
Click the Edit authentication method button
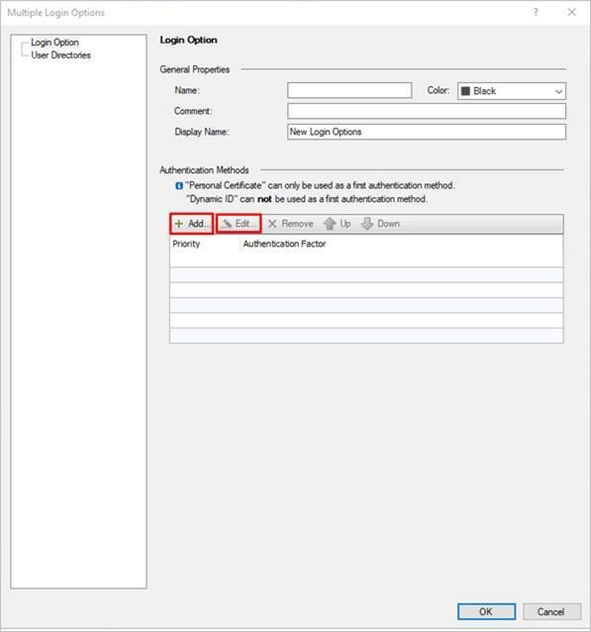[x=239, y=224]
